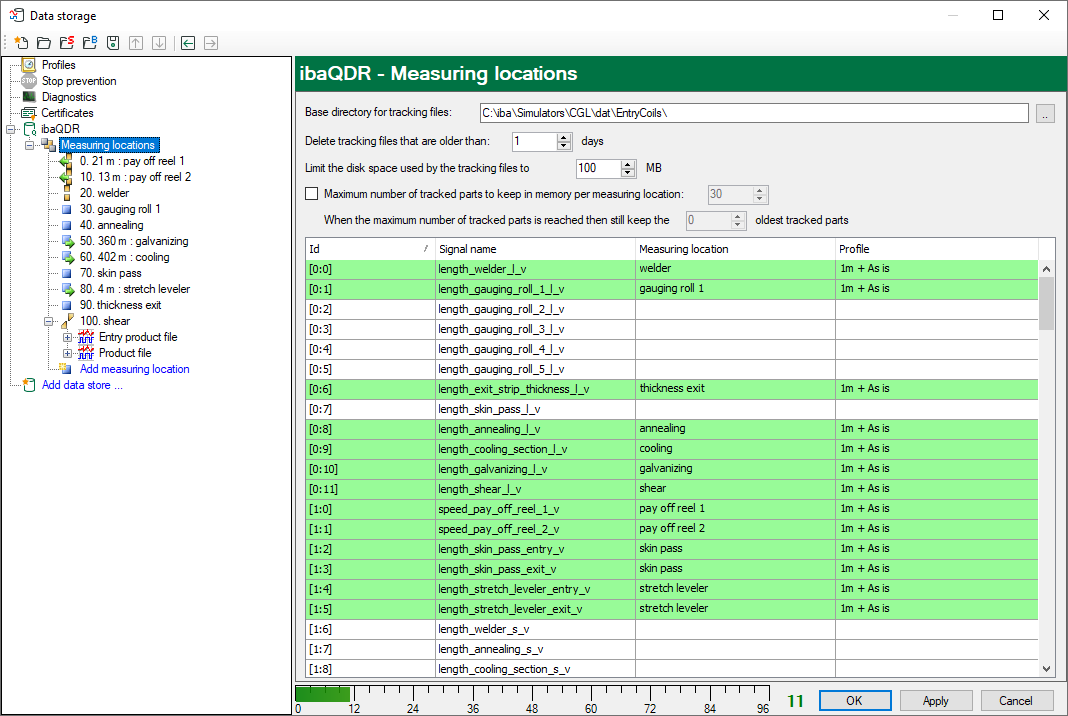Collapse the ibaQDR tree node

tap(10, 129)
